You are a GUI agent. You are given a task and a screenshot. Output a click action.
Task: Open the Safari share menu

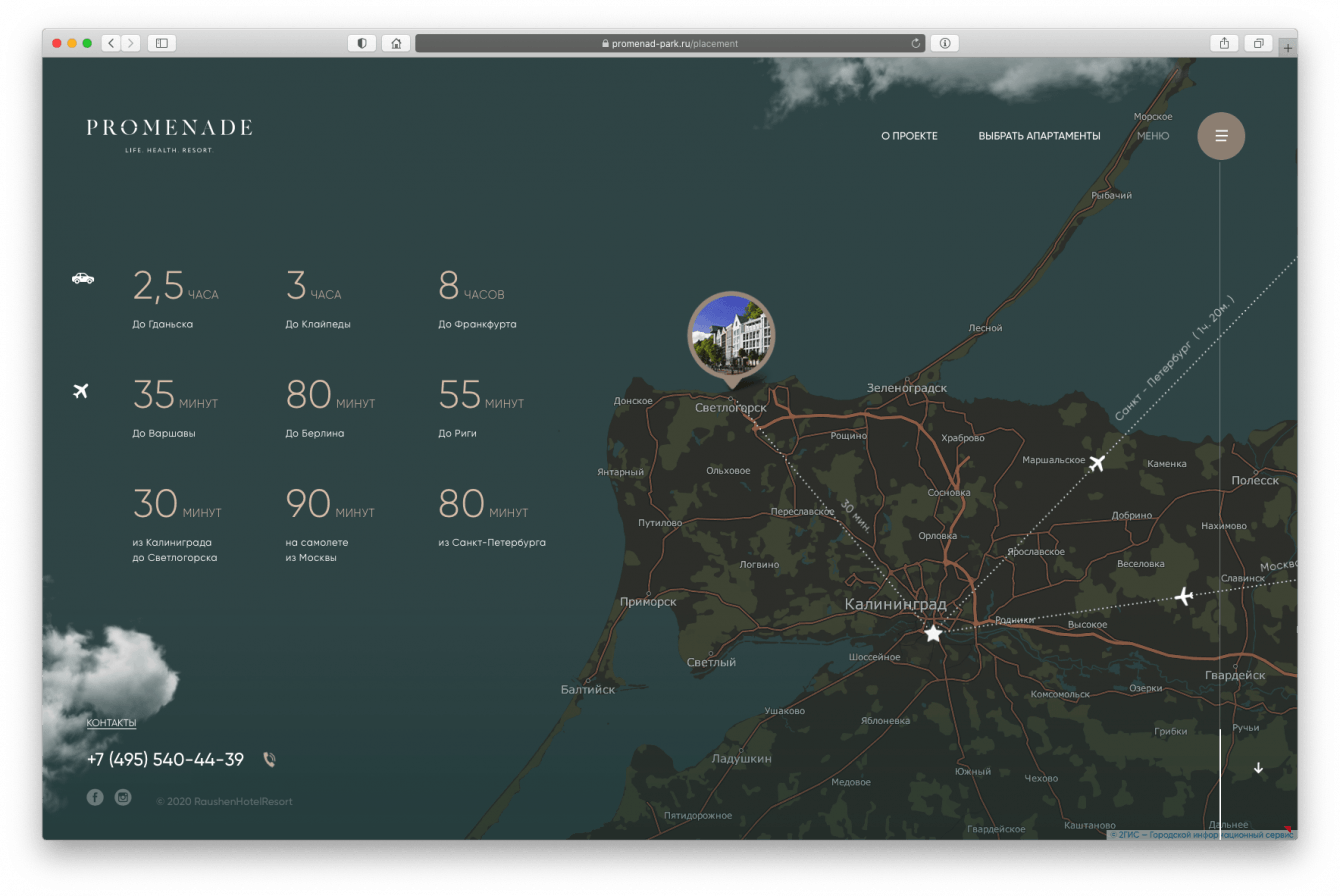(x=1224, y=43)
